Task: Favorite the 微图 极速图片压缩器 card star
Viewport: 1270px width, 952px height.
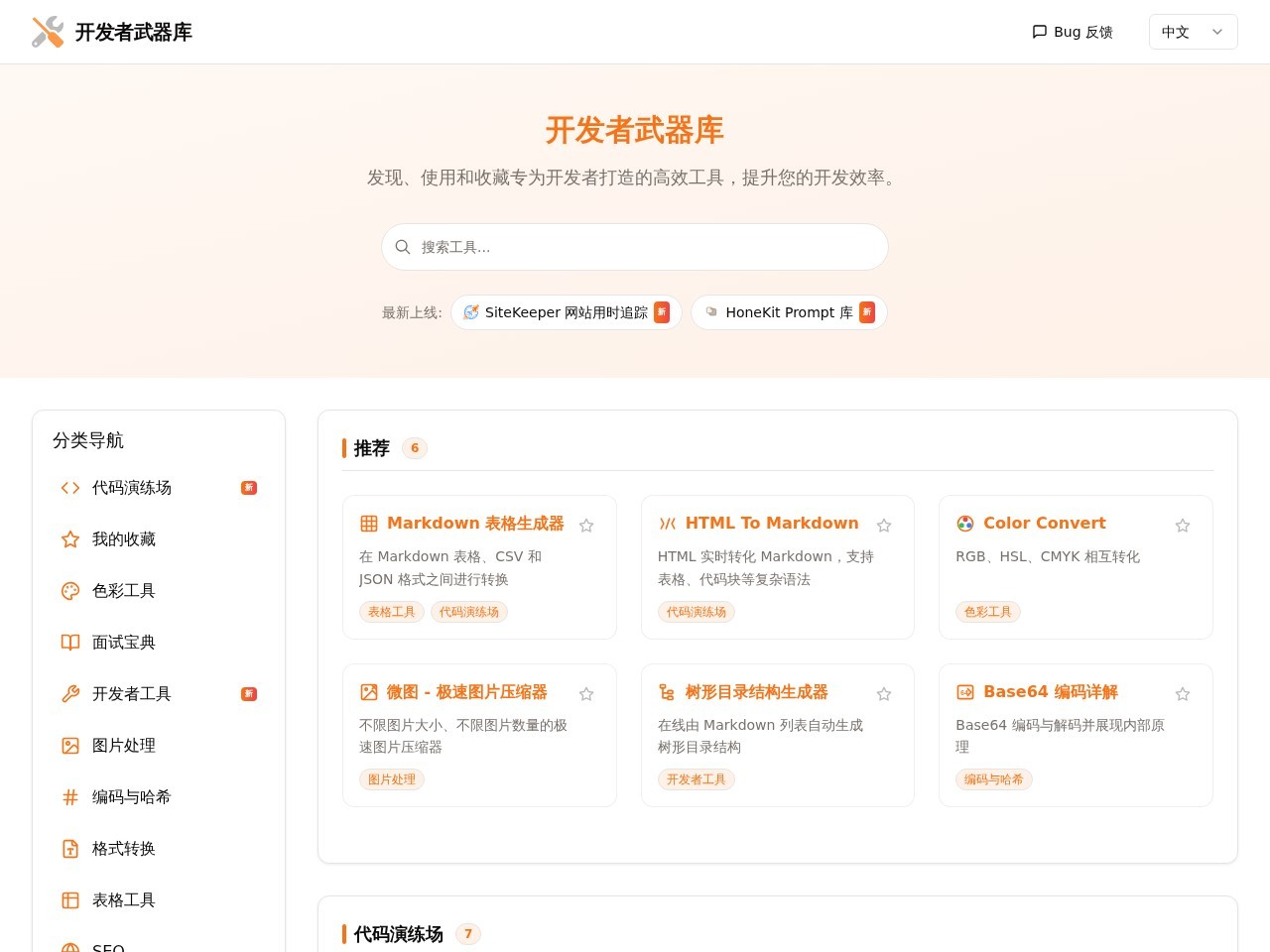Action: pos(586,694)
